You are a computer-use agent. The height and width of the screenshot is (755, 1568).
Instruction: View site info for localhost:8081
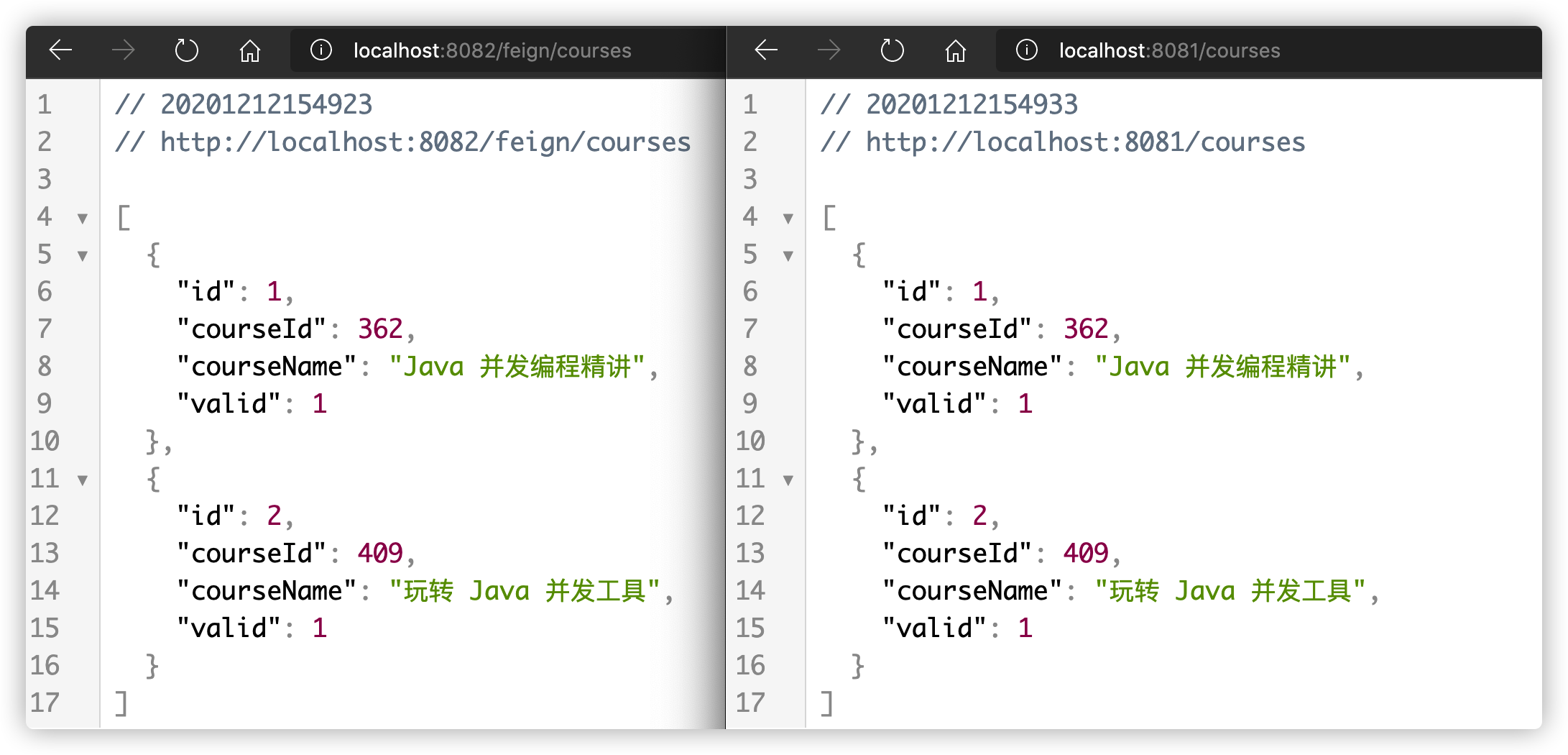point(1027,50)
